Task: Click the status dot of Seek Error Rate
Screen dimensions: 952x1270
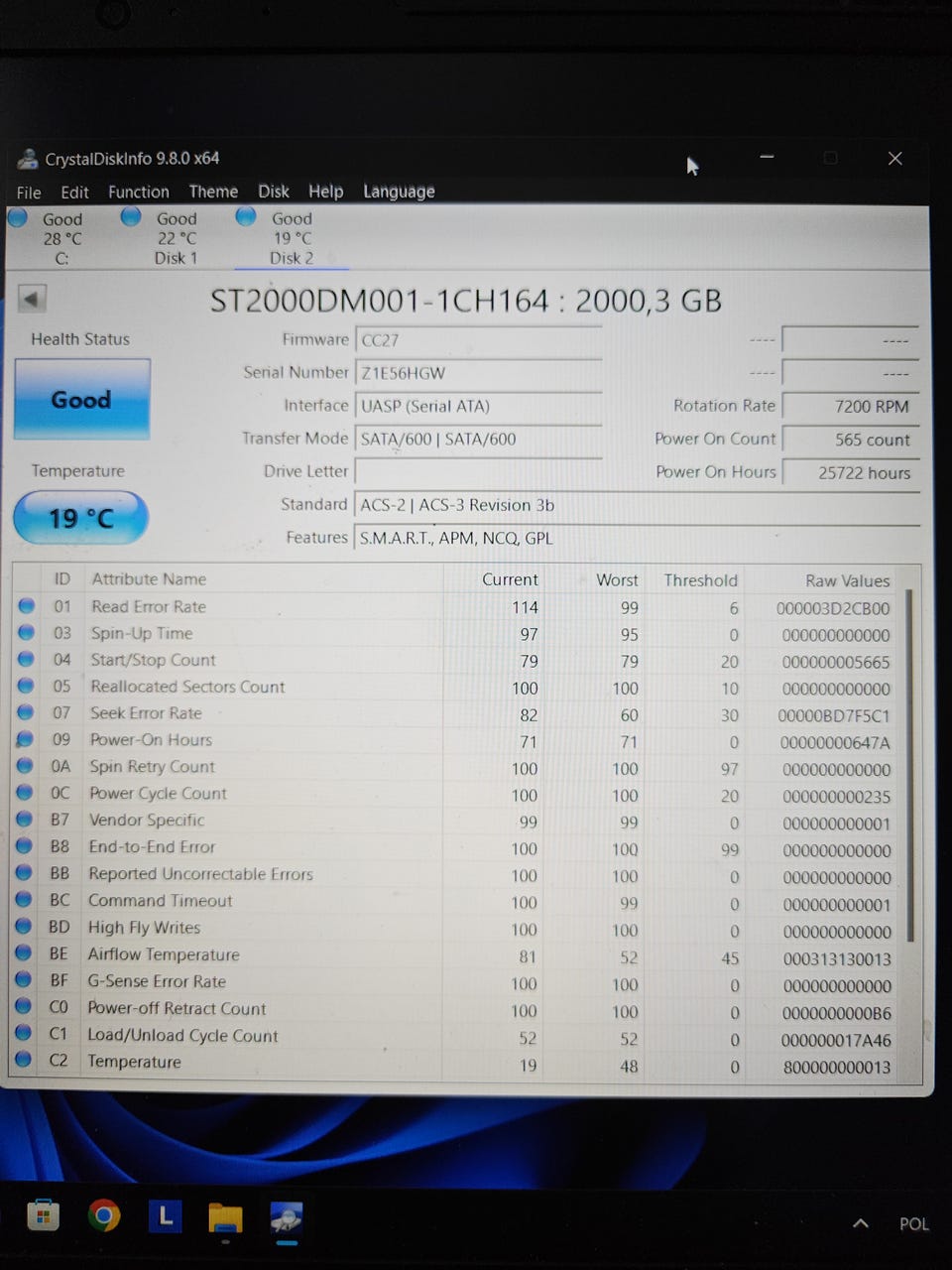Action: (x=27, y=712)
